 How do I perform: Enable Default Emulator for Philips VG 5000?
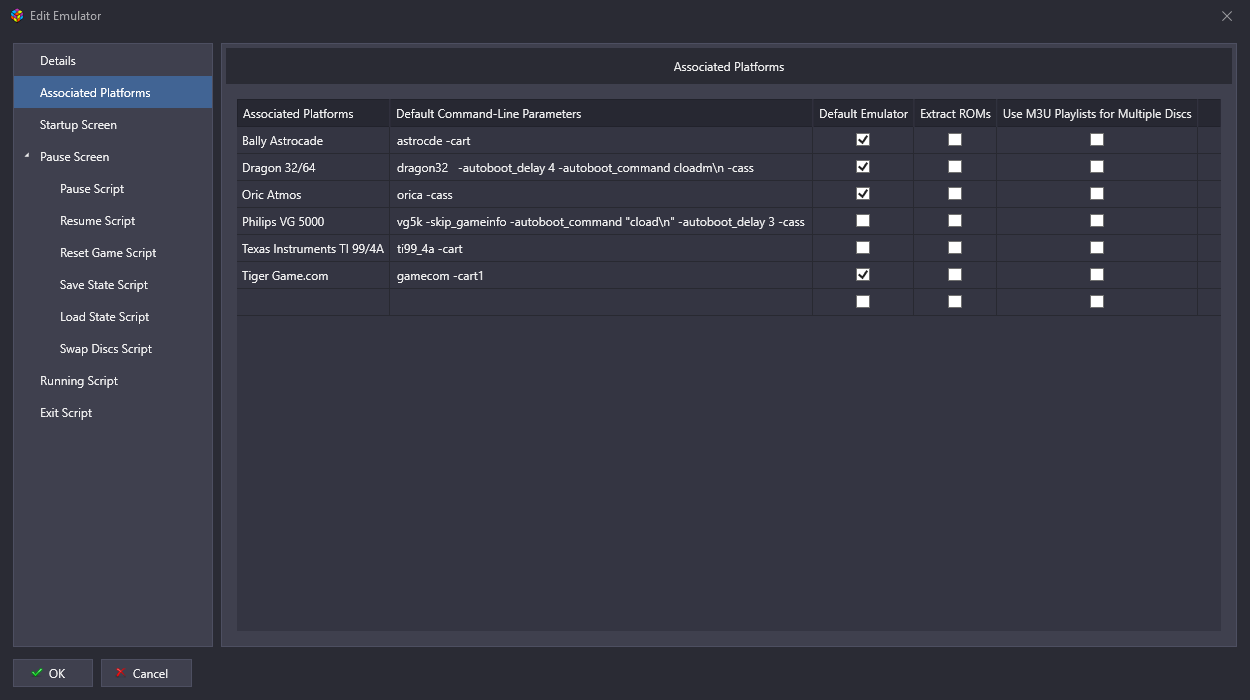point(863,221)
